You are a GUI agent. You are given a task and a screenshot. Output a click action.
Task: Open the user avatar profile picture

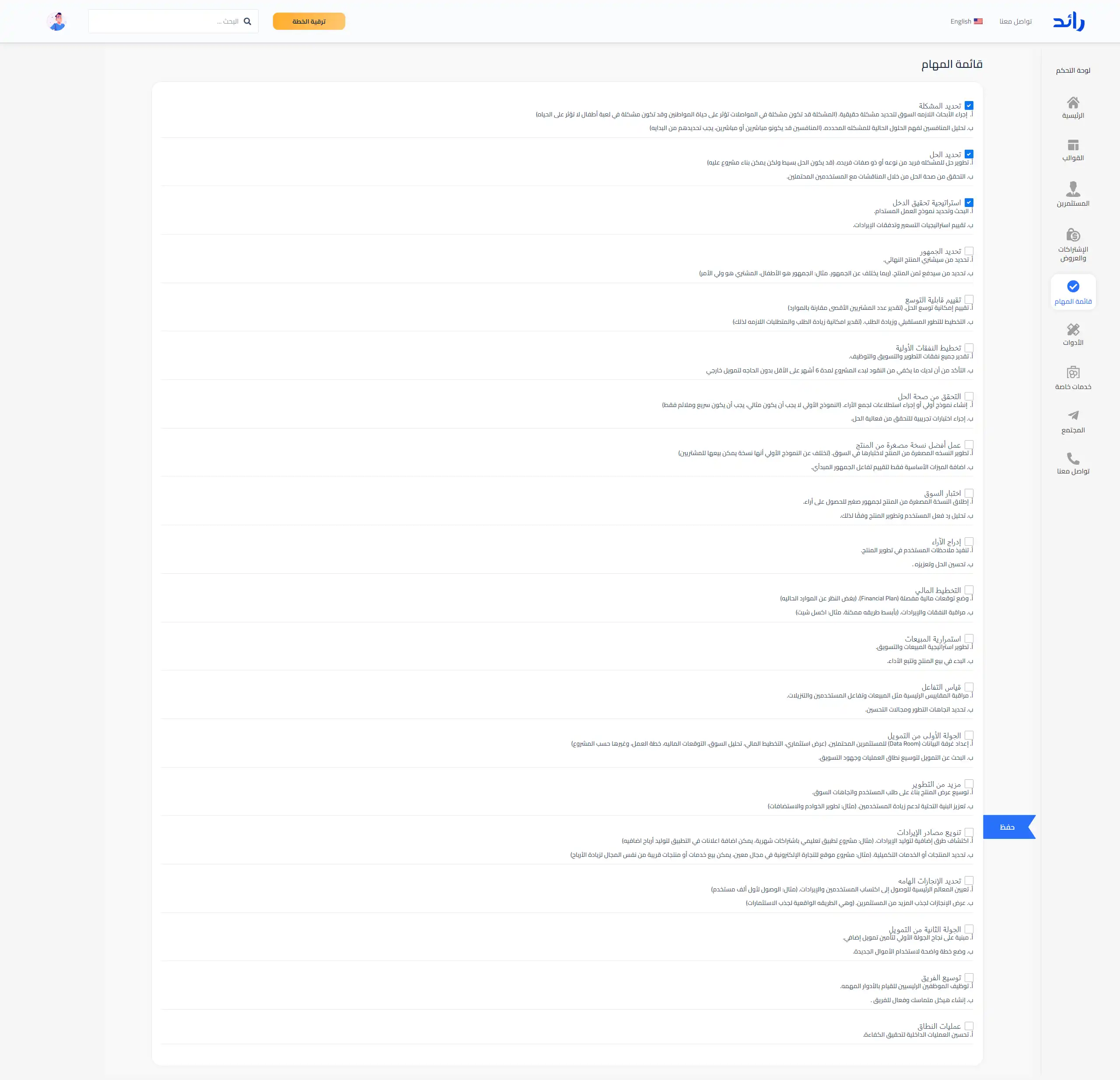coord(56,21)
